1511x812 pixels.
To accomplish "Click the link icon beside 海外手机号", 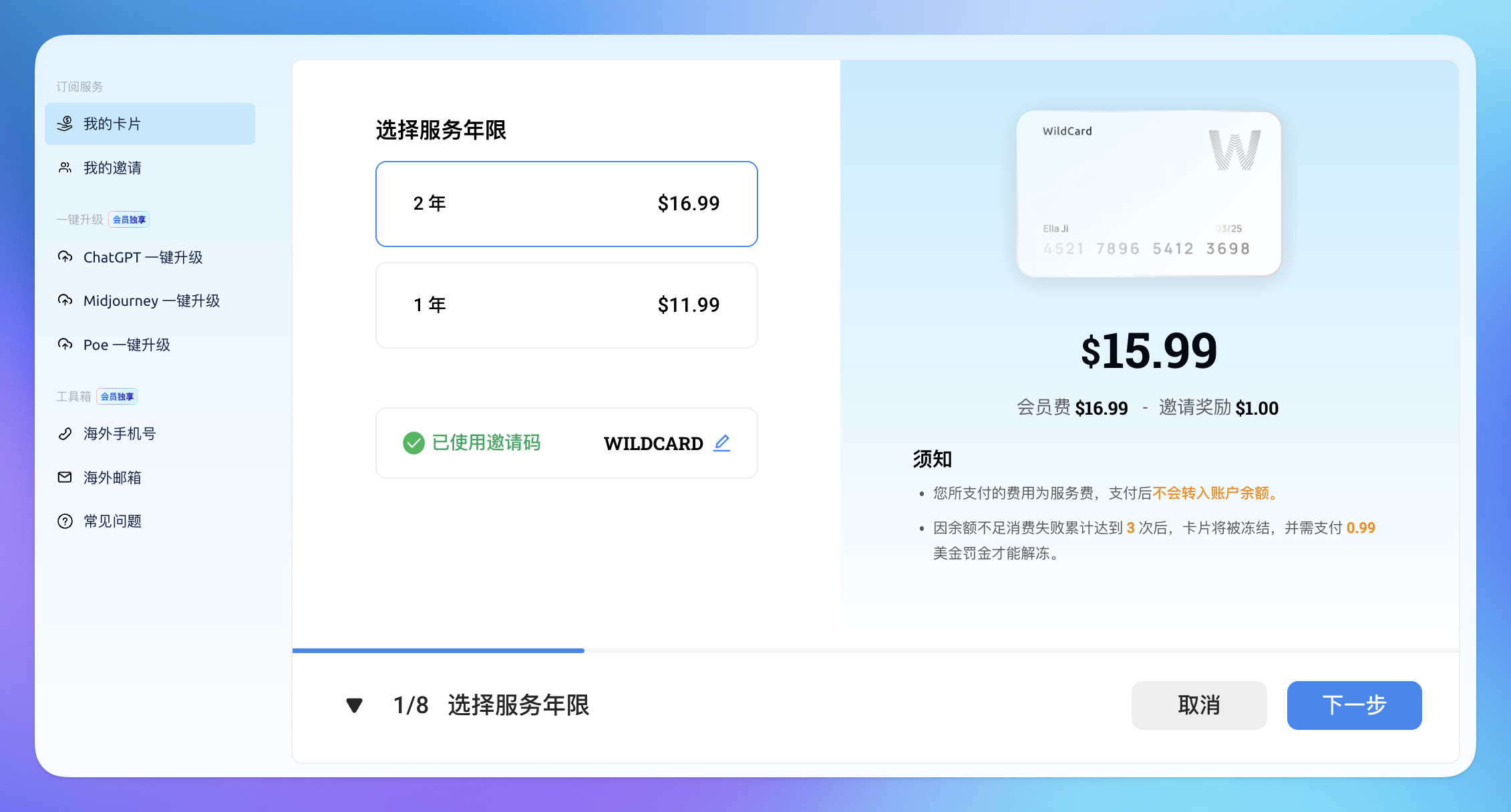I will pos(65,433).
